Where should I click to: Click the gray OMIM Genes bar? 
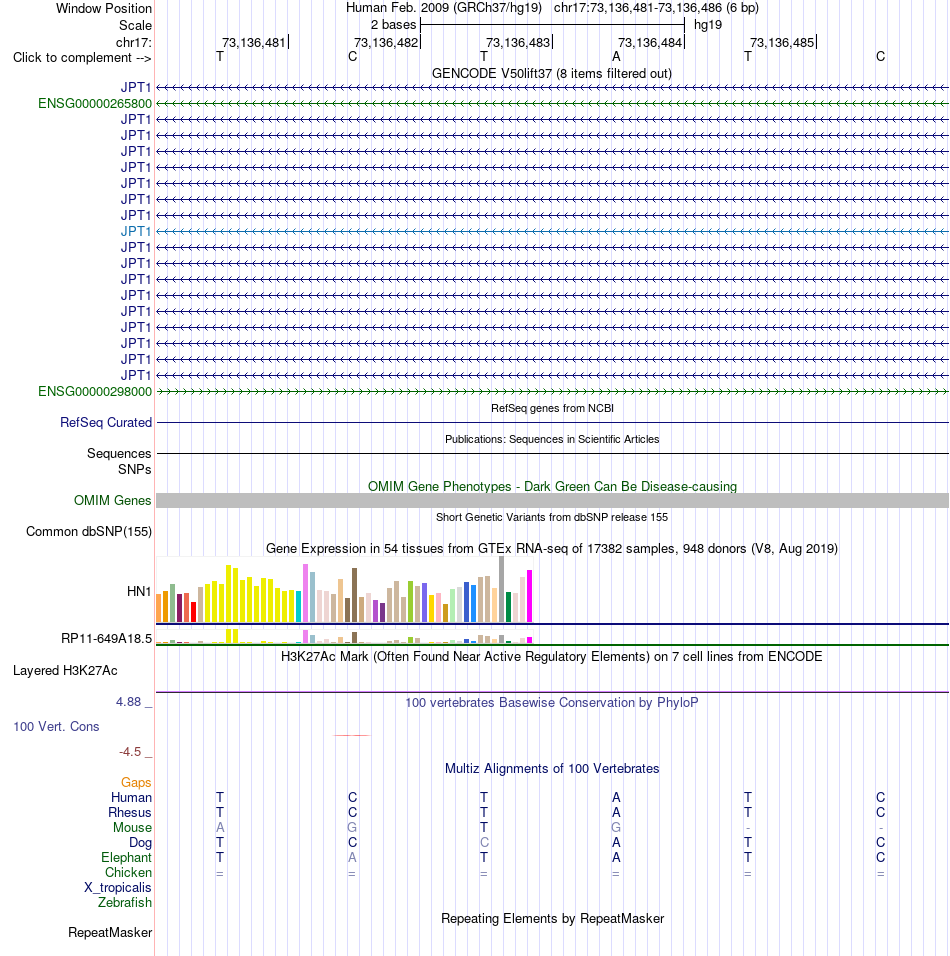point(552,501)
